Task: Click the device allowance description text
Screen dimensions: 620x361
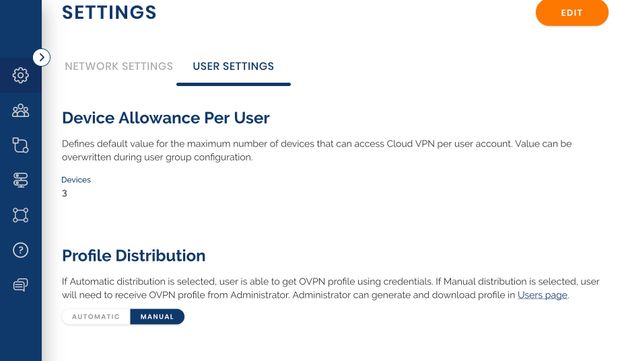Action: [x=316, y=150]
